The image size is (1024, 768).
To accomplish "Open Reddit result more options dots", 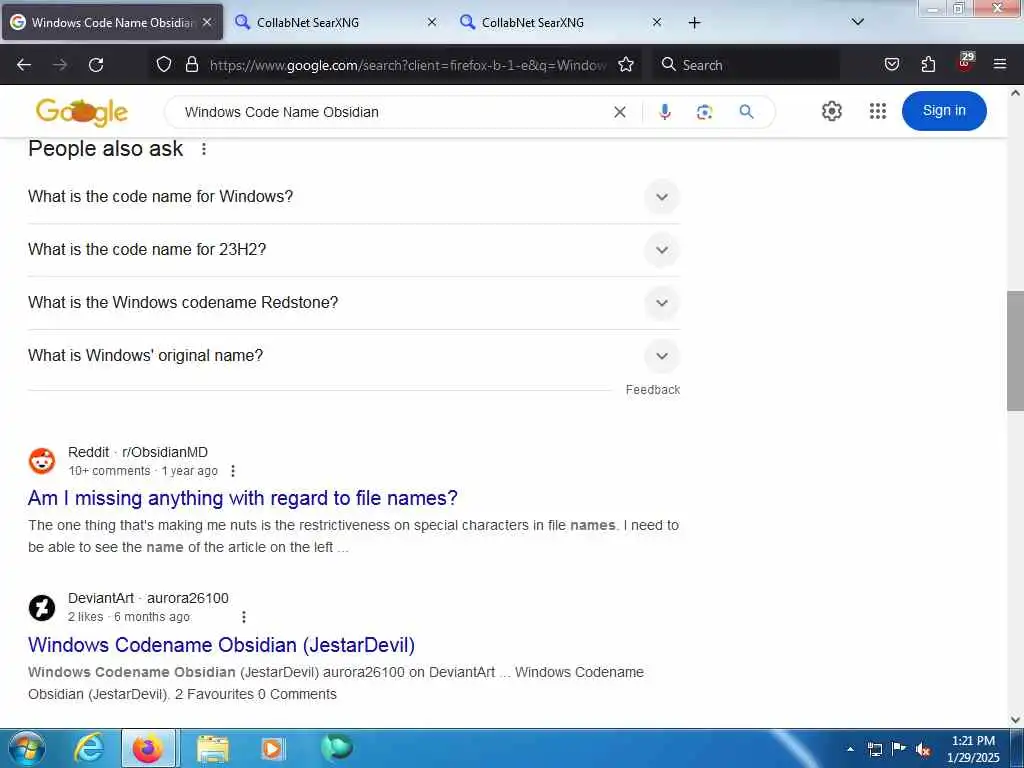I will (233, 471).
